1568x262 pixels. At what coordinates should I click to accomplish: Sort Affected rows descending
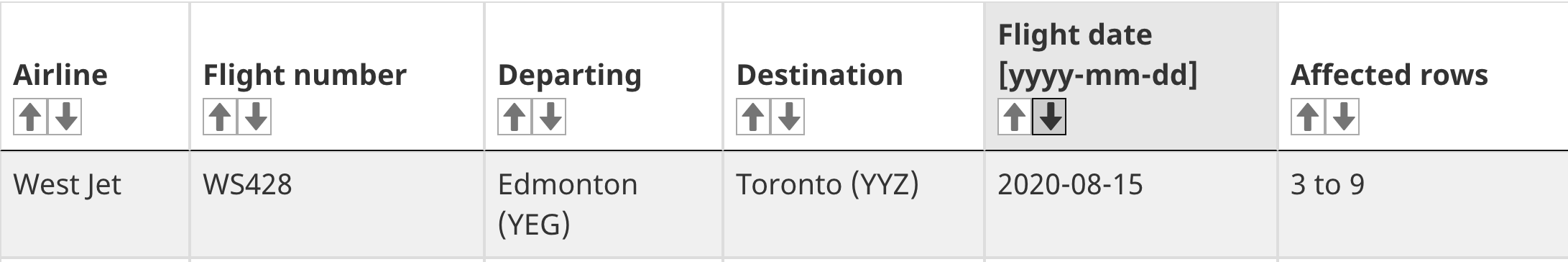[x=1342, y=117]
